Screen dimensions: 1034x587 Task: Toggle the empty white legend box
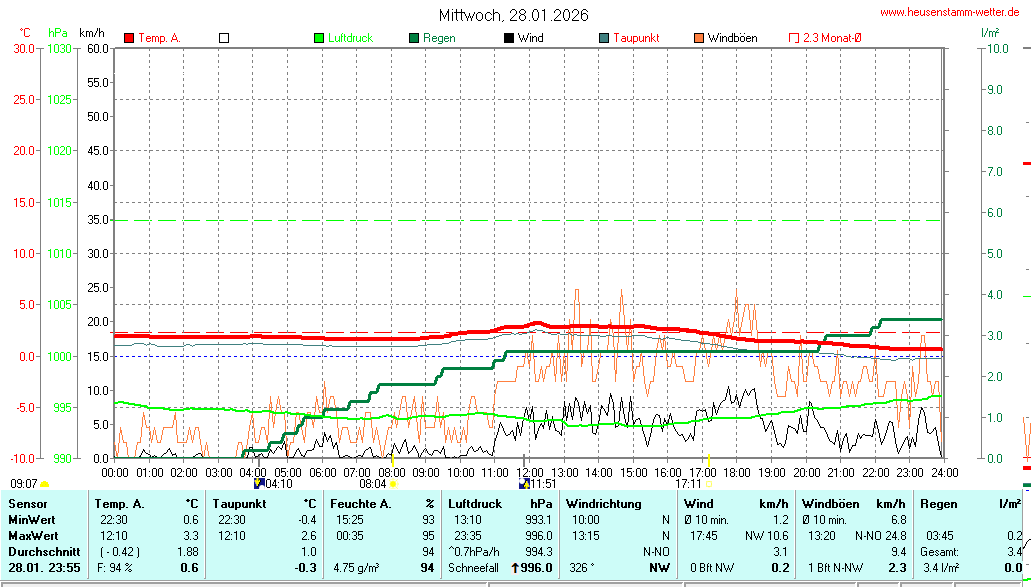click(224, 38)
